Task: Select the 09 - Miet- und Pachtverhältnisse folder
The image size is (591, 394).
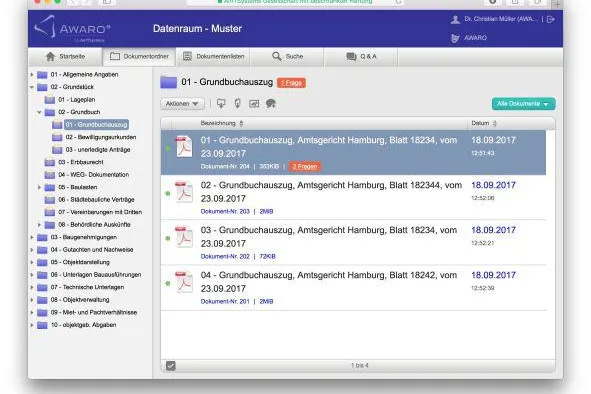Action: coord(94,312)
